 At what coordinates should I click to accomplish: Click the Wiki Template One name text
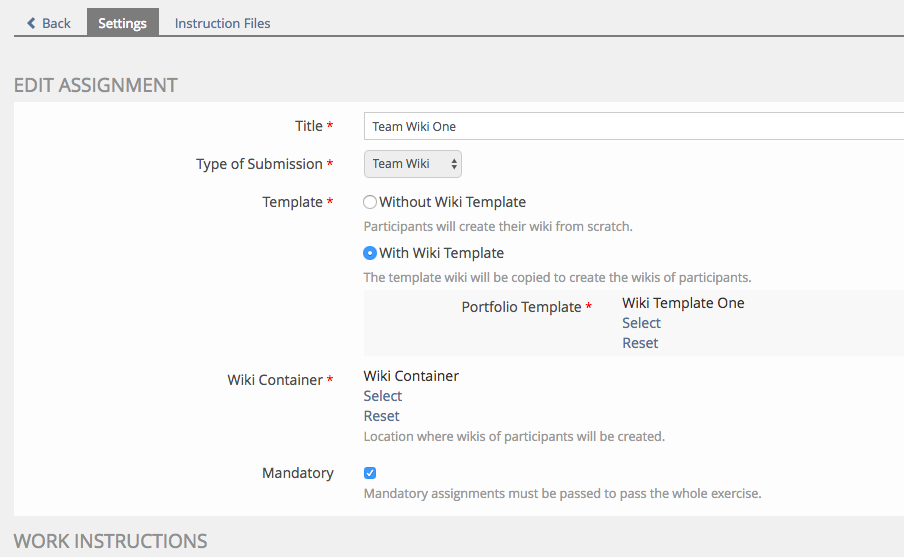(x=683, y=303)
